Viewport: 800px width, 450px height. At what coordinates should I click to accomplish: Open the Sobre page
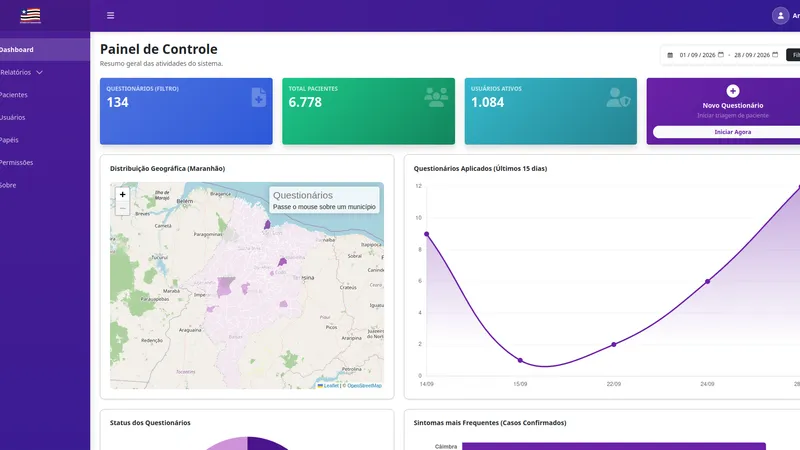click(x=45, y=185)
